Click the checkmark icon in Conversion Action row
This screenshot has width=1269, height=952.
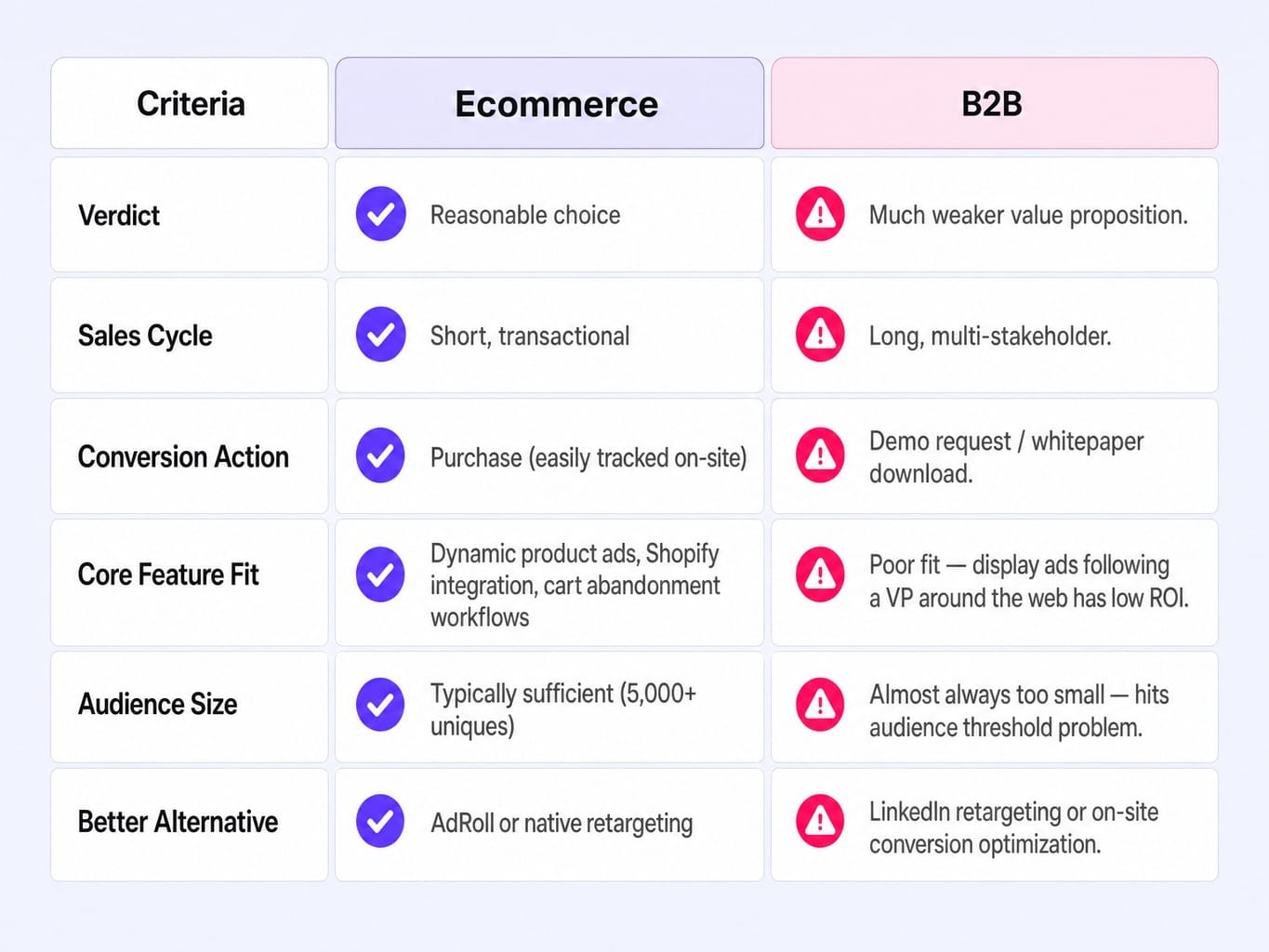point(380,456)
